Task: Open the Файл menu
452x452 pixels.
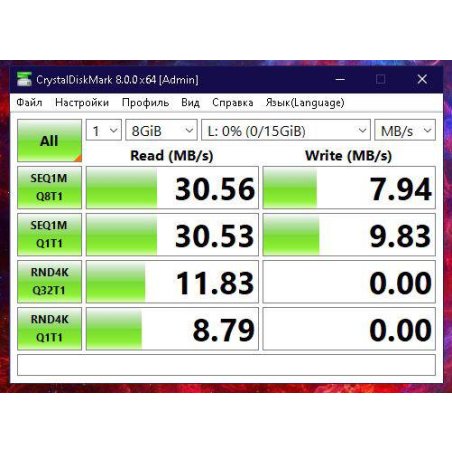Action: 29,102
